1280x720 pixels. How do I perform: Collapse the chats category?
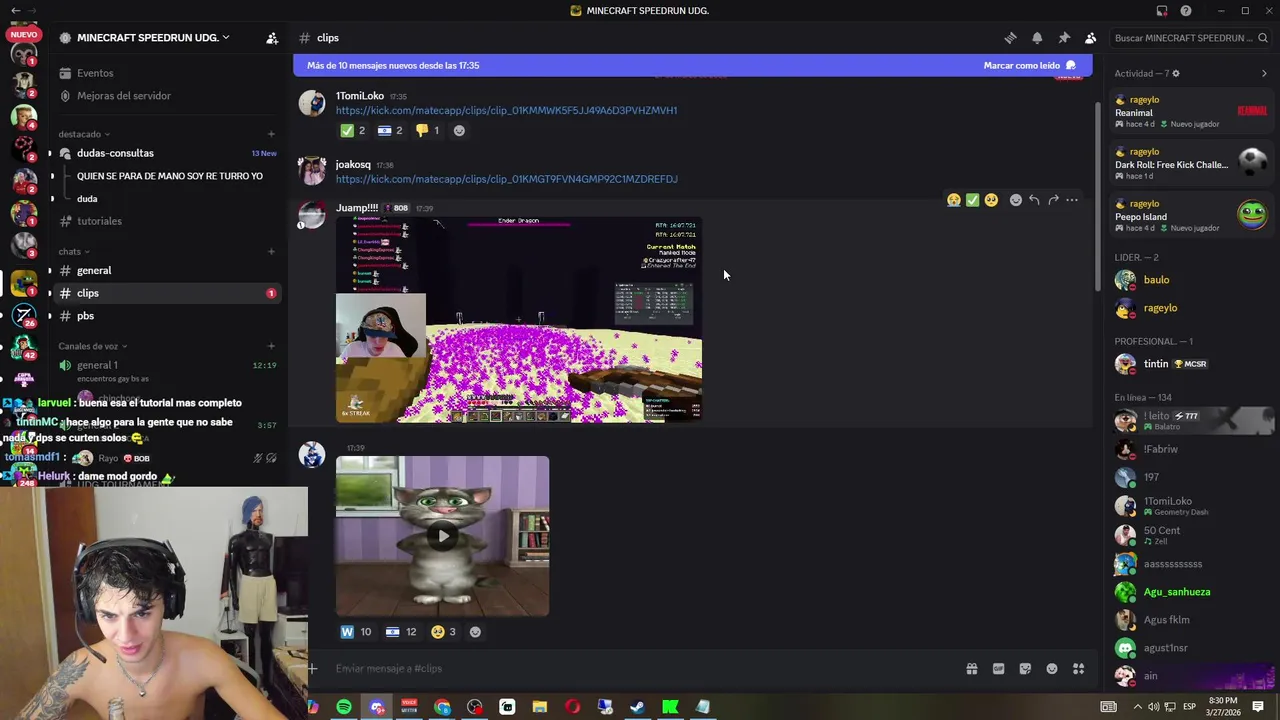[74, 252]
